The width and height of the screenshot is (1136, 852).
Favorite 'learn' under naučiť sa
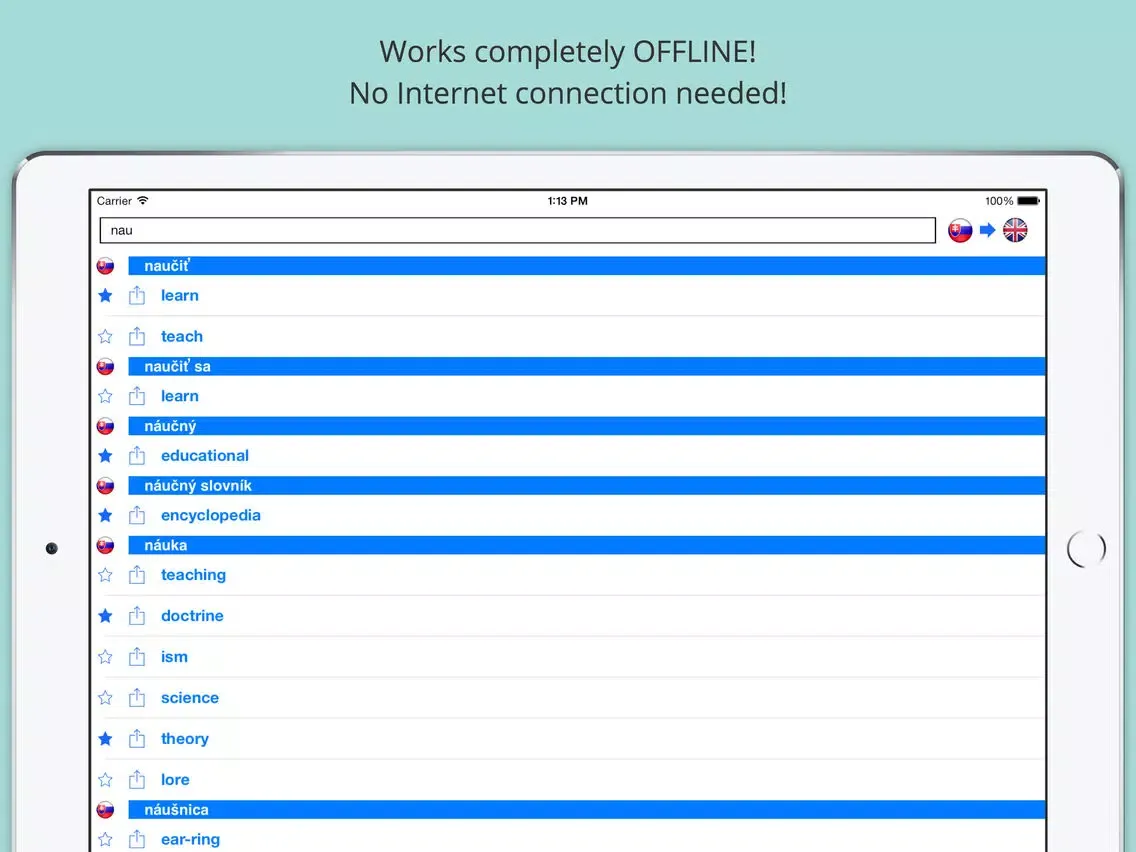click(x=106, y=396)
